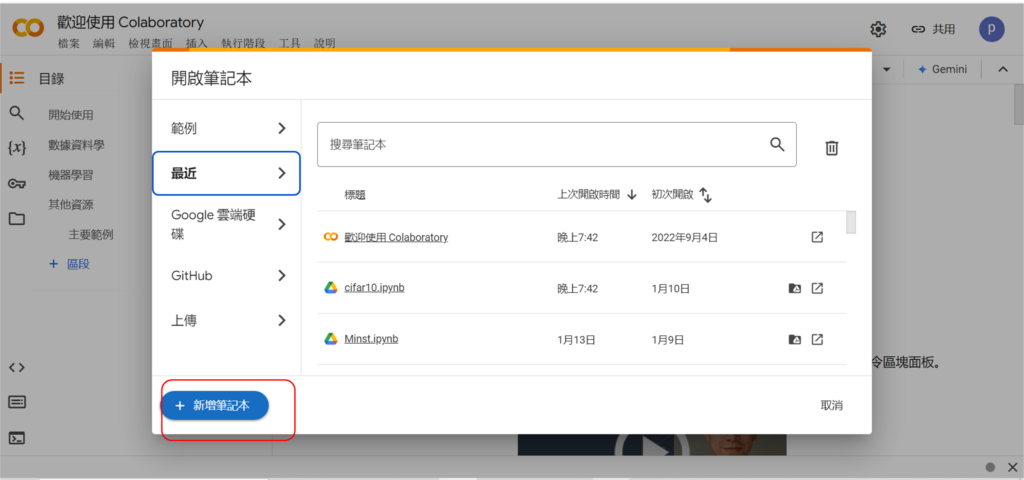Toggle sort on 初次開啟 column
1024x480 pixels.
705,195
